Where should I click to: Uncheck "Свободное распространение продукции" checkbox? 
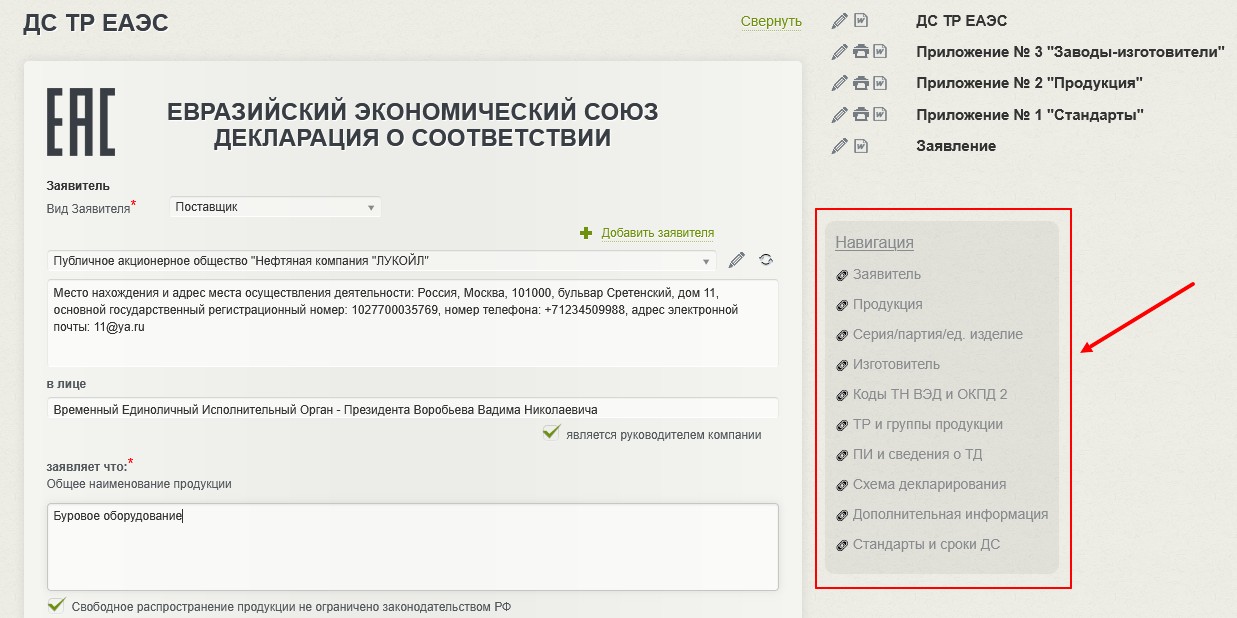pyautogui.click(x=57, y=605)
